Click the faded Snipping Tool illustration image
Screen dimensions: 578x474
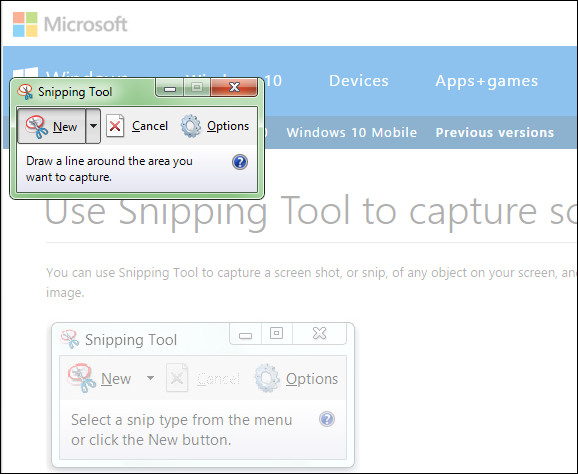tap(203, 395)
